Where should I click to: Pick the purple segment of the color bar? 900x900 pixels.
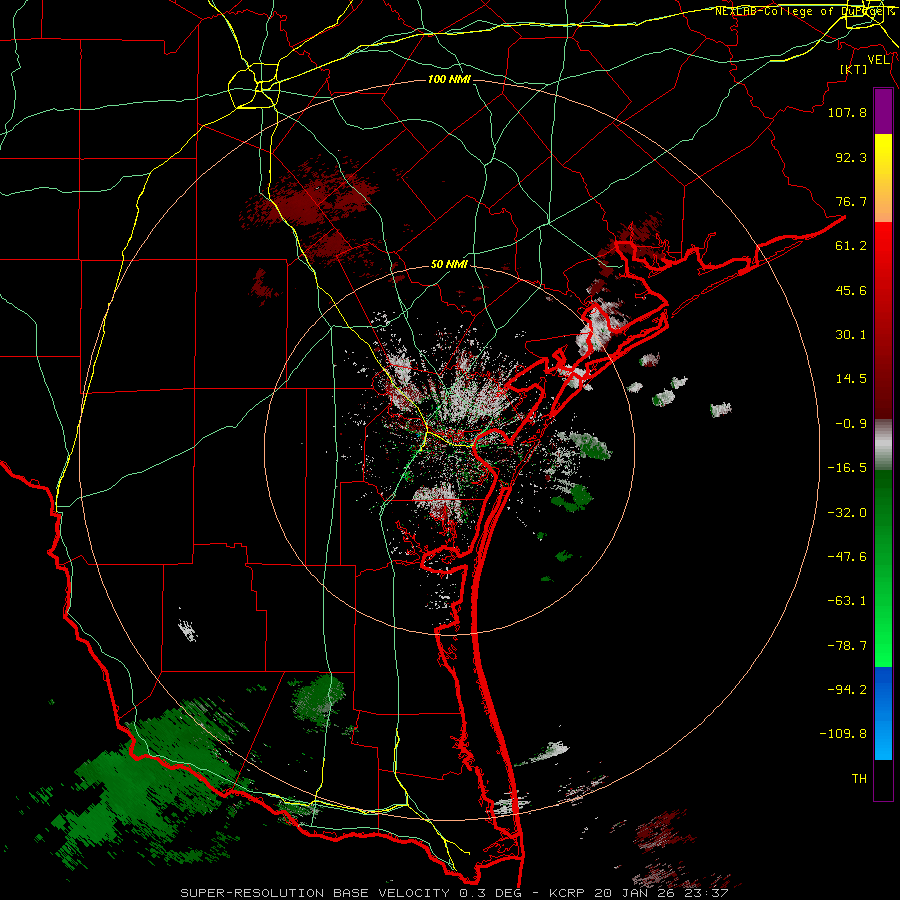pos(884,112)
